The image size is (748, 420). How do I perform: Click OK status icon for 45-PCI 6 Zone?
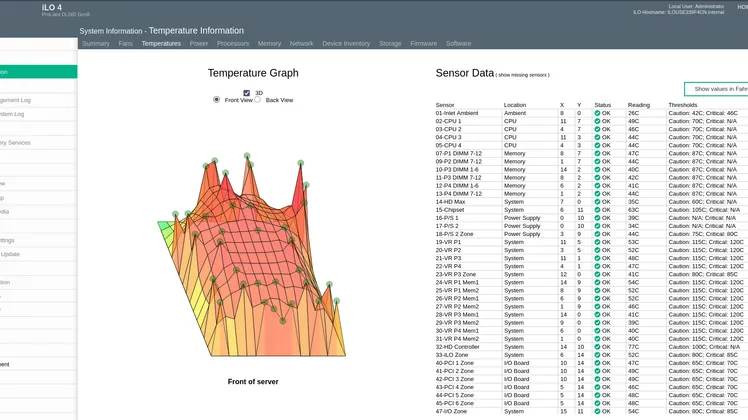click(597, 403)
